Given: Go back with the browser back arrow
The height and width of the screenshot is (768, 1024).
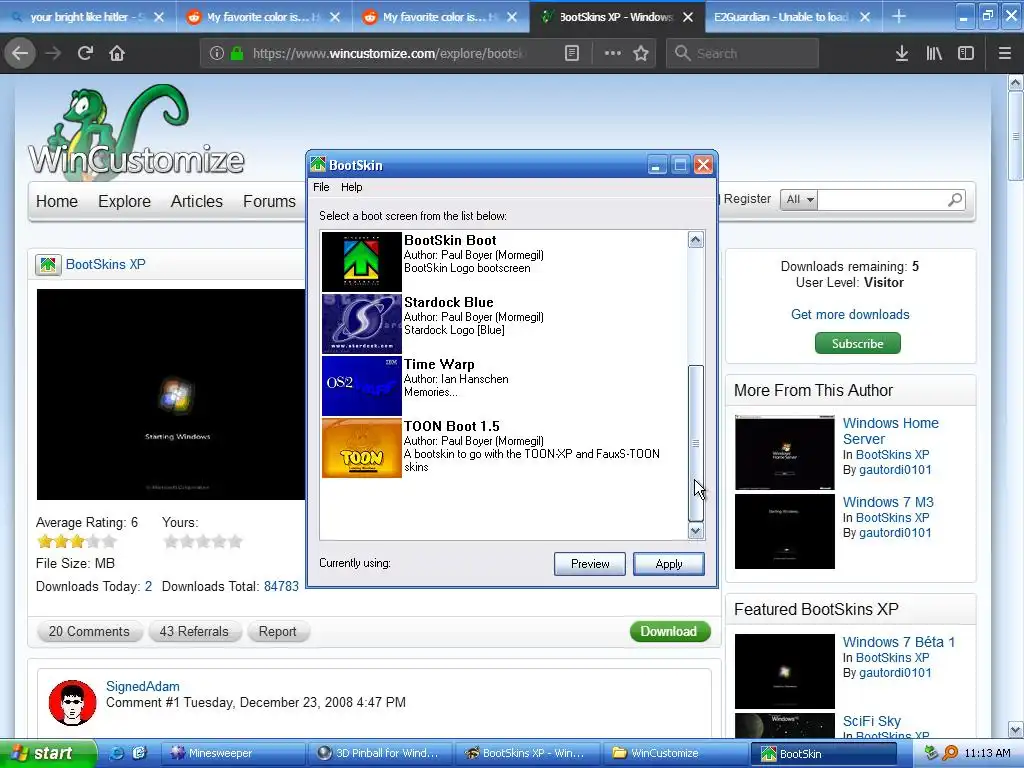Looking at the screenshot, I should coord(20,53).
